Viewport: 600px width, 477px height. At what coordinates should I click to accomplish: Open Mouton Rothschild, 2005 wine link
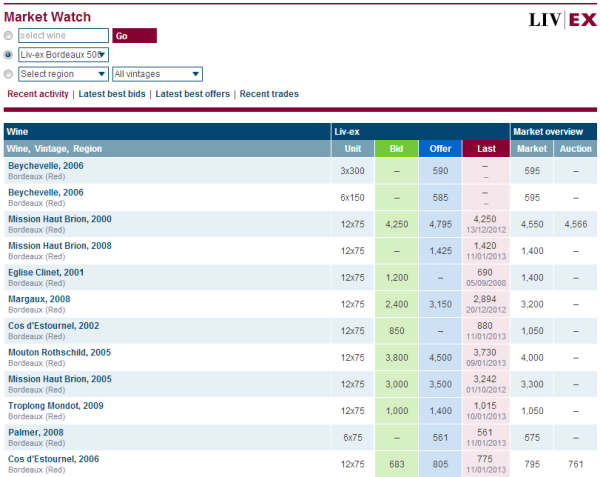pyautogui.click(x=60, y=353)
